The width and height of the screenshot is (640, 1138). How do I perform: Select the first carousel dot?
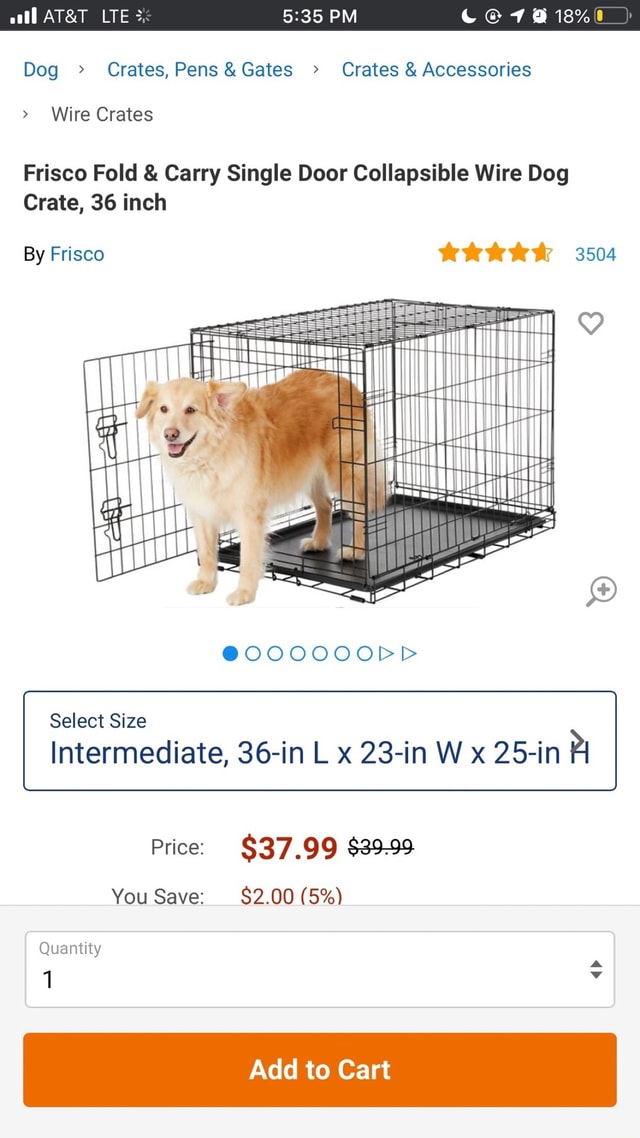click(230, 651)
